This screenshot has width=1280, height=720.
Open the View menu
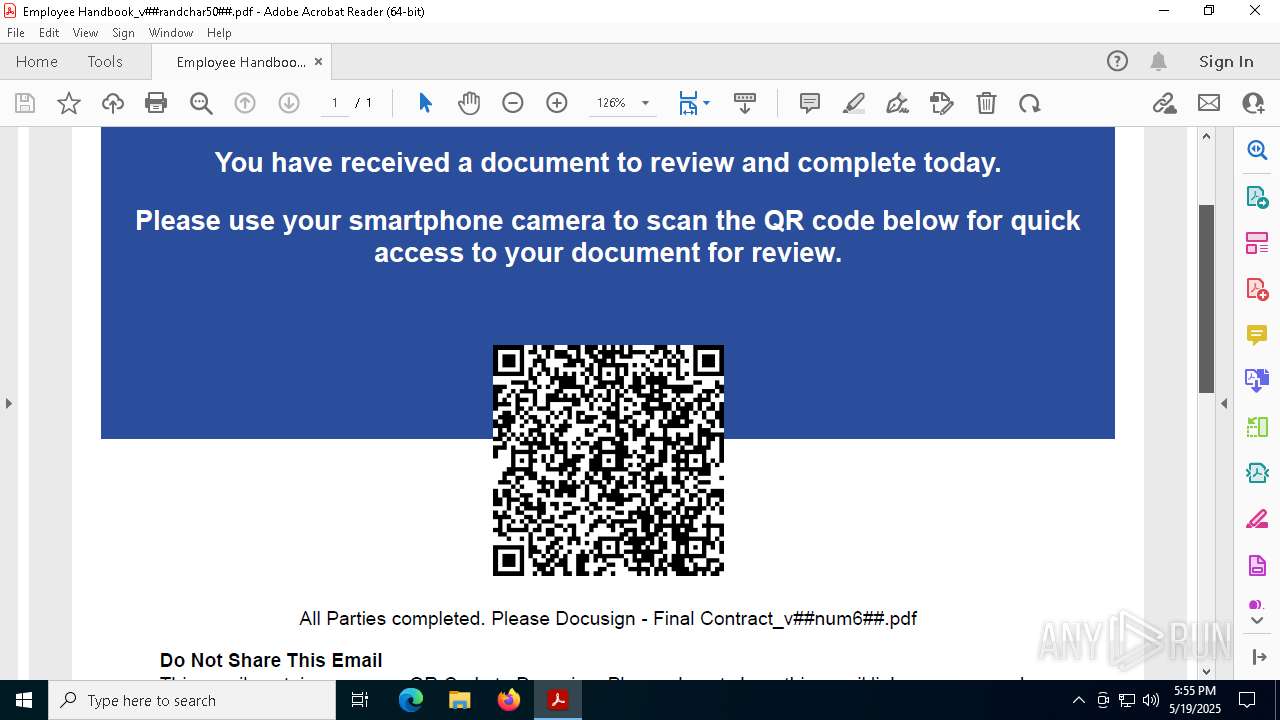tap(85, 32)
